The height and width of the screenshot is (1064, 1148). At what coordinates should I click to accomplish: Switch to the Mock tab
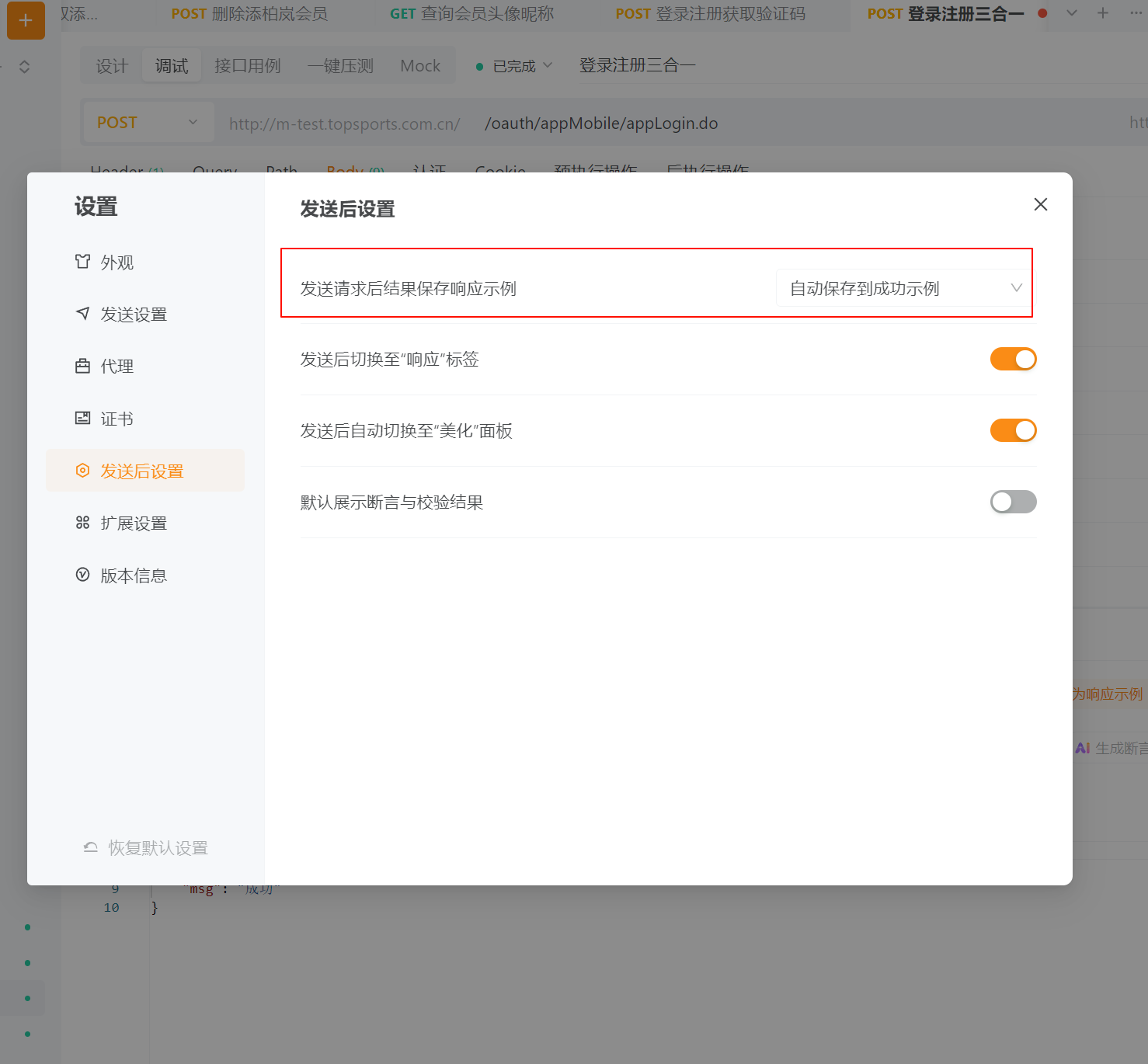click(420, 66)
